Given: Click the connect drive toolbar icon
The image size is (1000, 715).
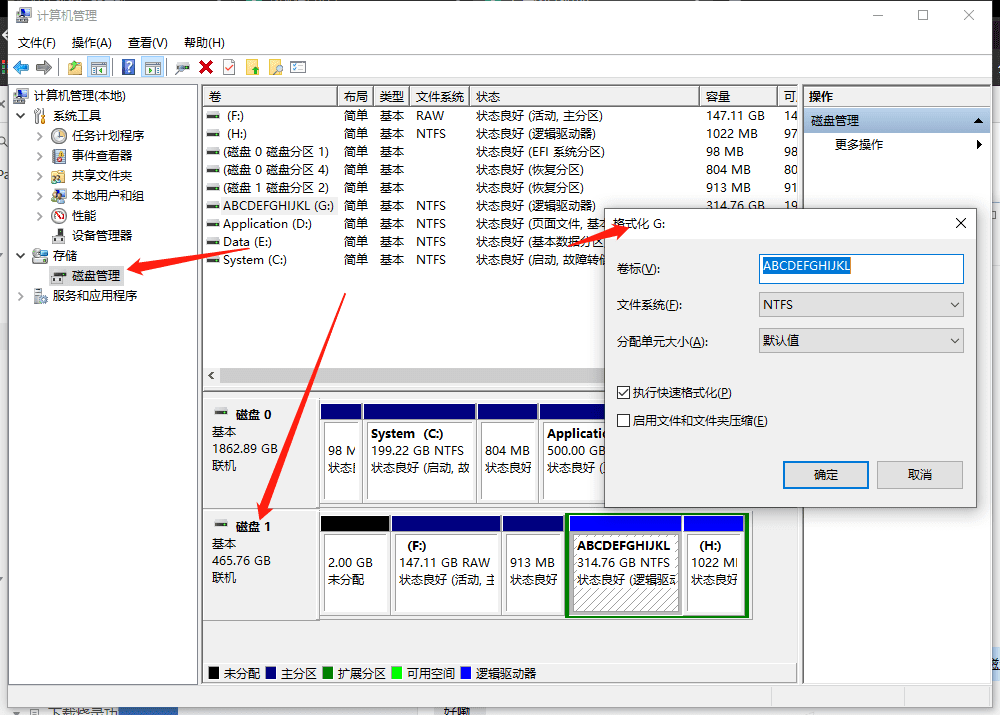Looking at the screenshot, I should (182, 68).
